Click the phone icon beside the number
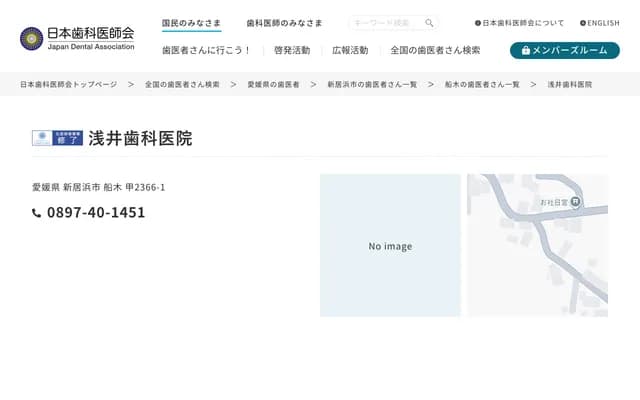 point(37,213)
